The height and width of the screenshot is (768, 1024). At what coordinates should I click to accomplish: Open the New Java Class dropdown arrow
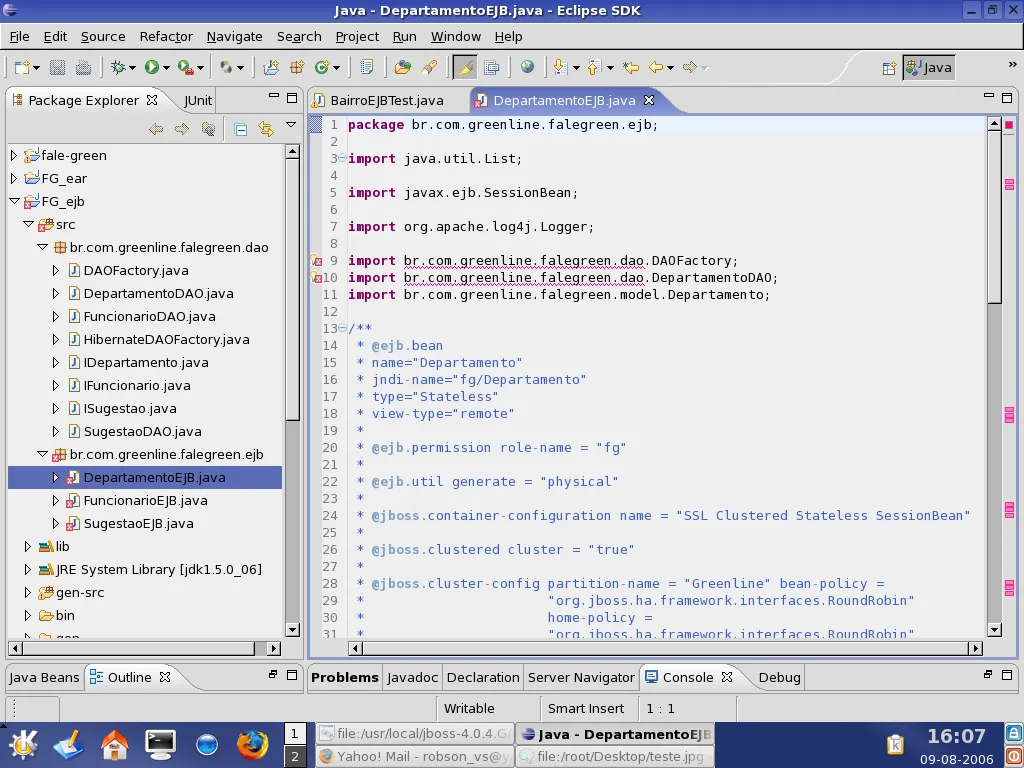point(336,68)
